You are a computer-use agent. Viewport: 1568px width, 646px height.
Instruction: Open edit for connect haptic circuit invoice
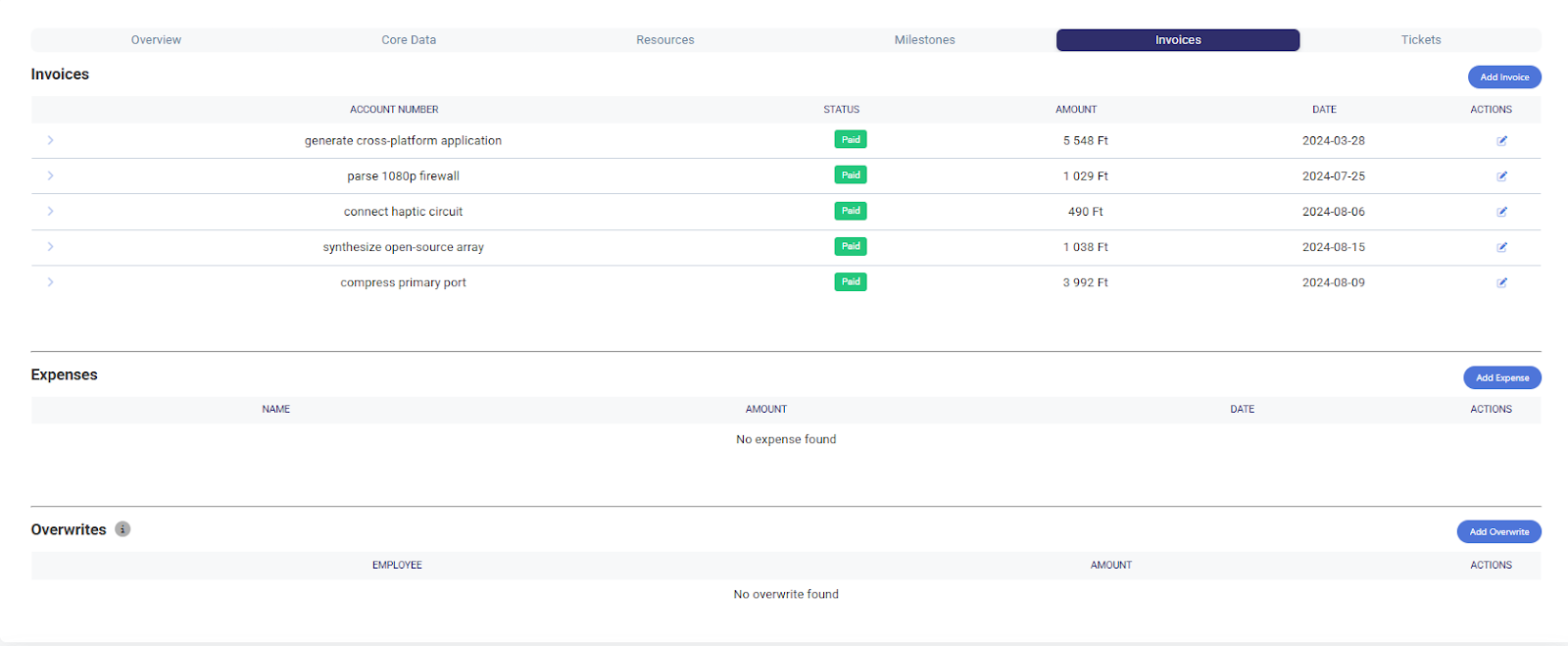[1501, 212]
